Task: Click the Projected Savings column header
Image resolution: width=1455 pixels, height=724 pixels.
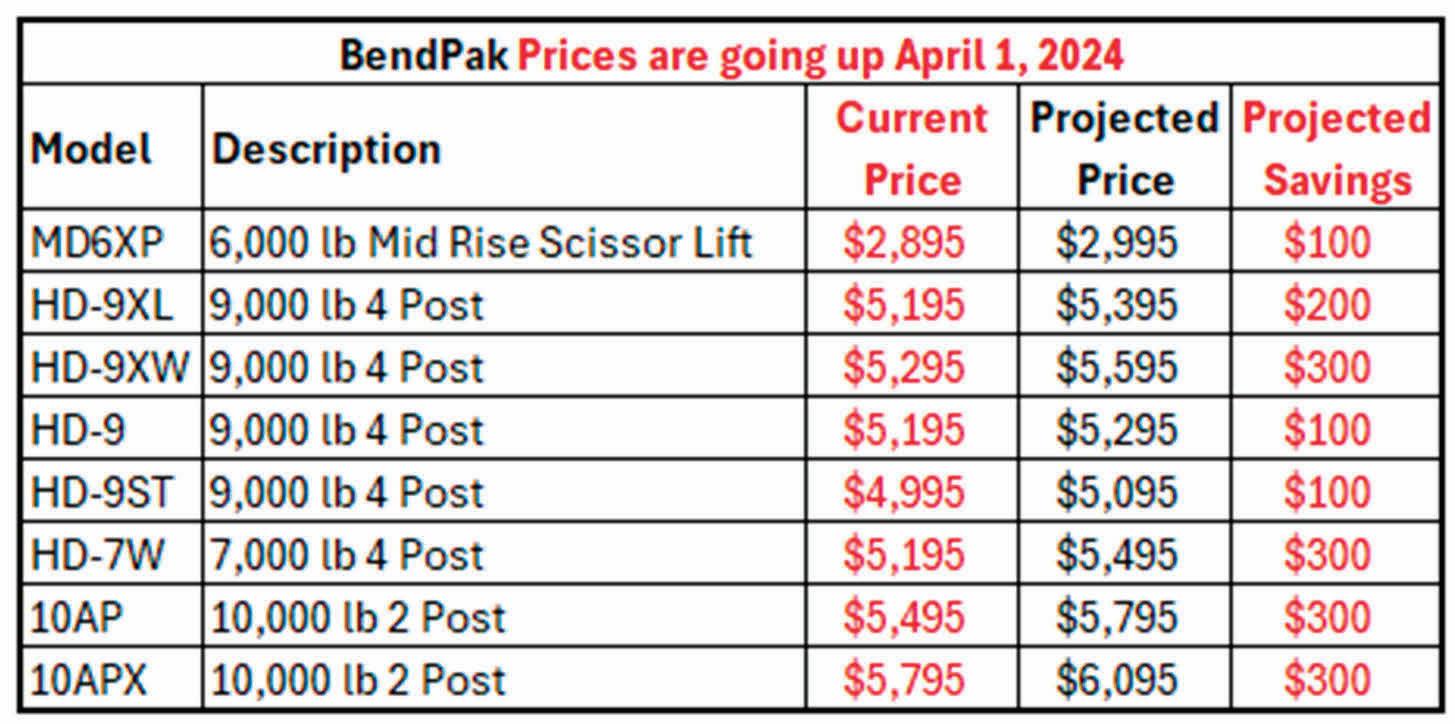Action: point(1336,149)
